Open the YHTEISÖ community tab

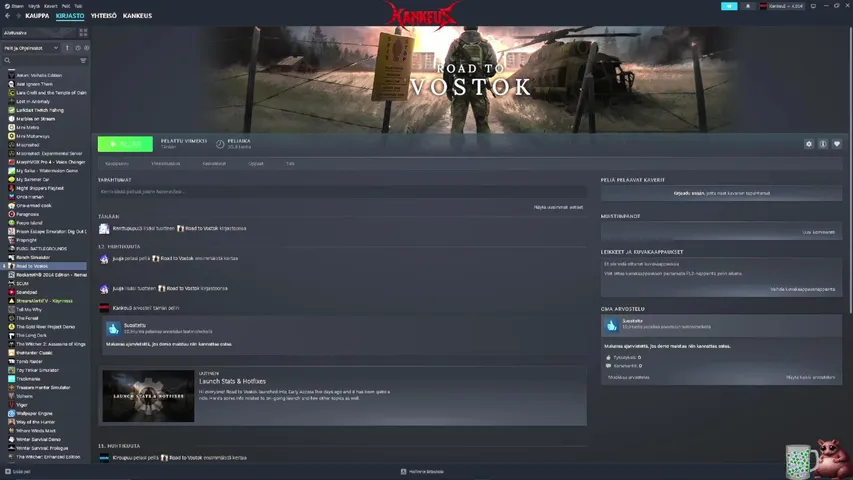103,16
